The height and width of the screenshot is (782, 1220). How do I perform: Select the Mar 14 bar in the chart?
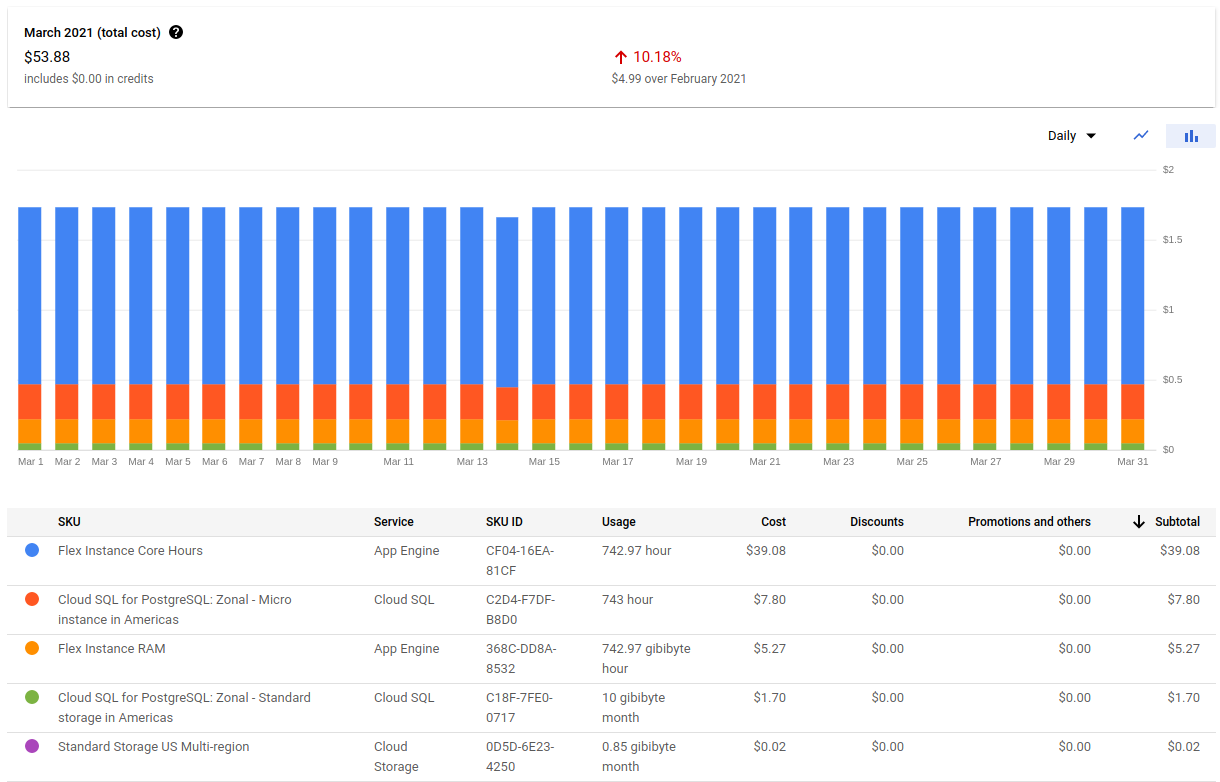point(509,330)
